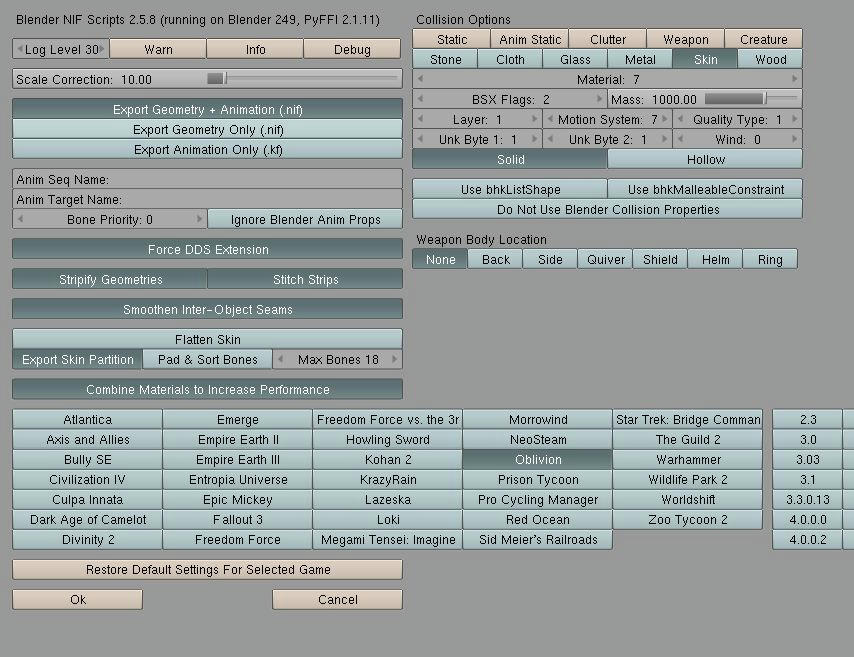
Task: Select Stone collision material
Action: click(x=446, y=59)
